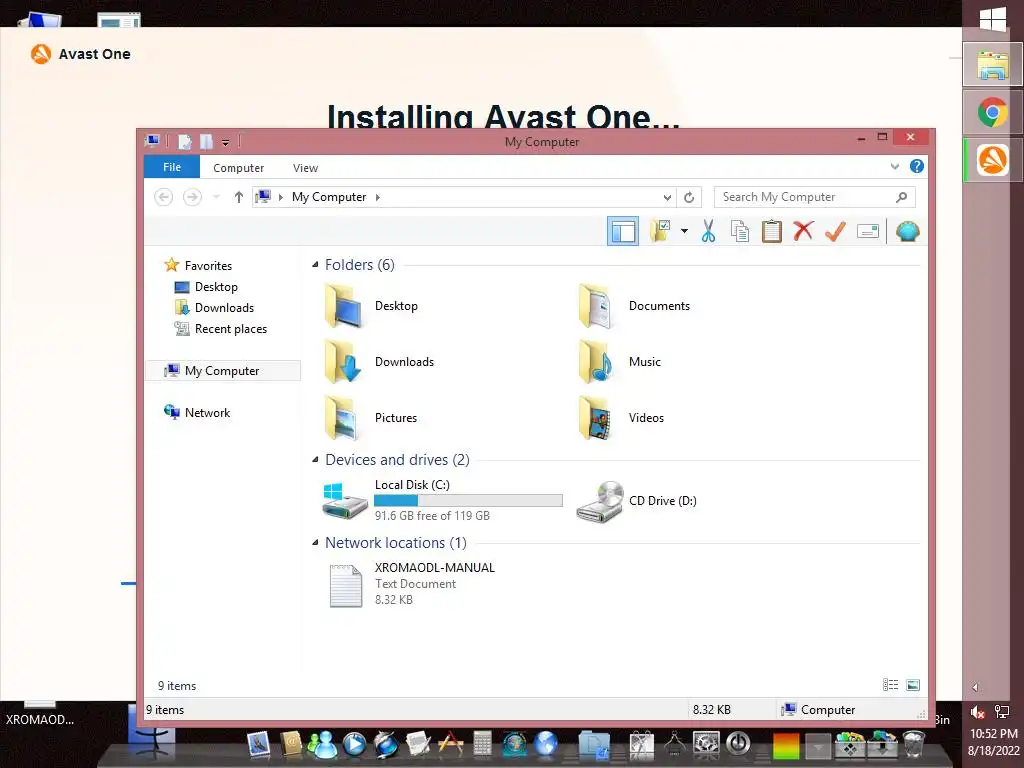This screenshot has height=768, width=1024.
Task: Click the quick access Properties icon in title bar
Action: point(185,141)
